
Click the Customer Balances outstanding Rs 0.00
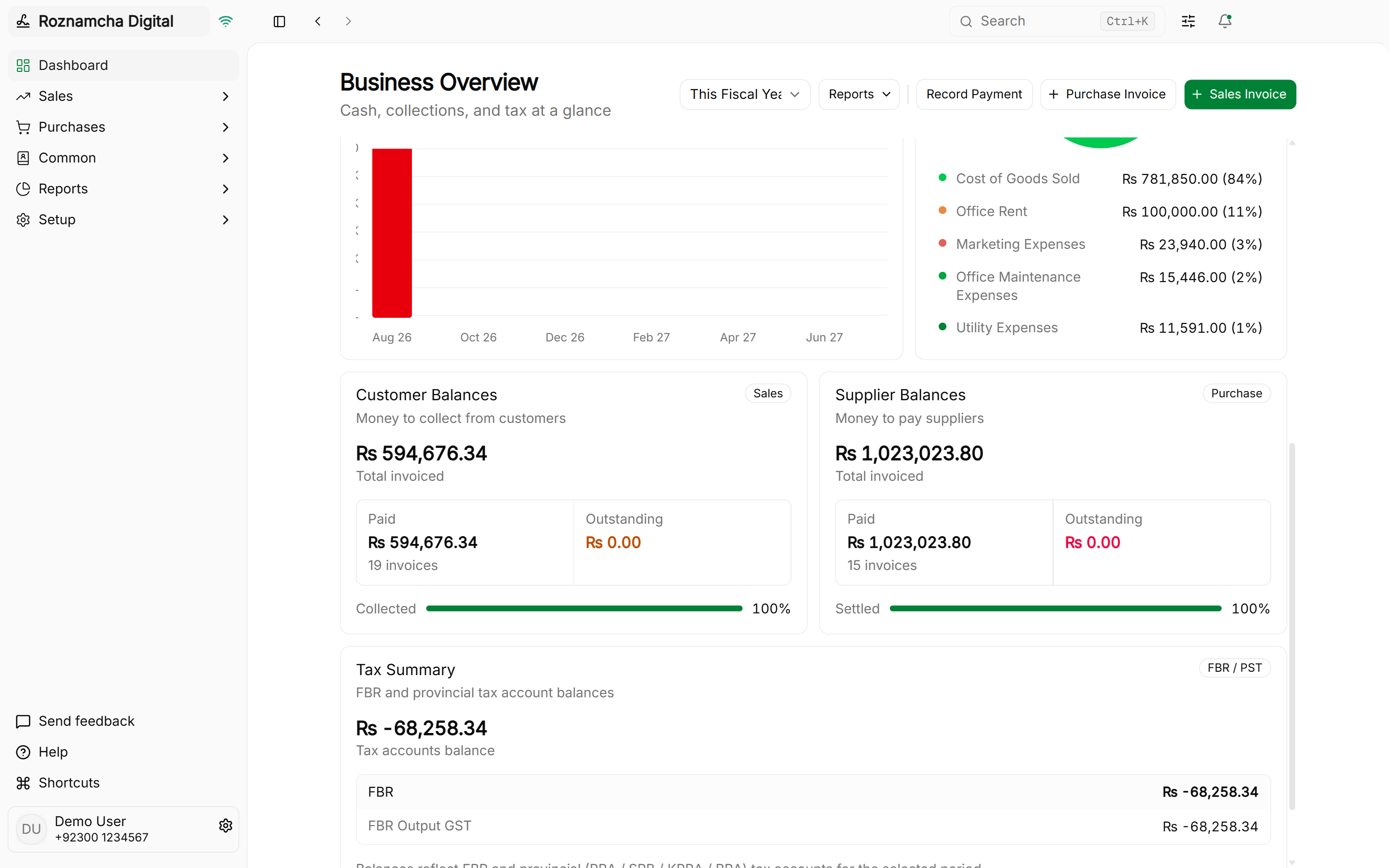613,542
